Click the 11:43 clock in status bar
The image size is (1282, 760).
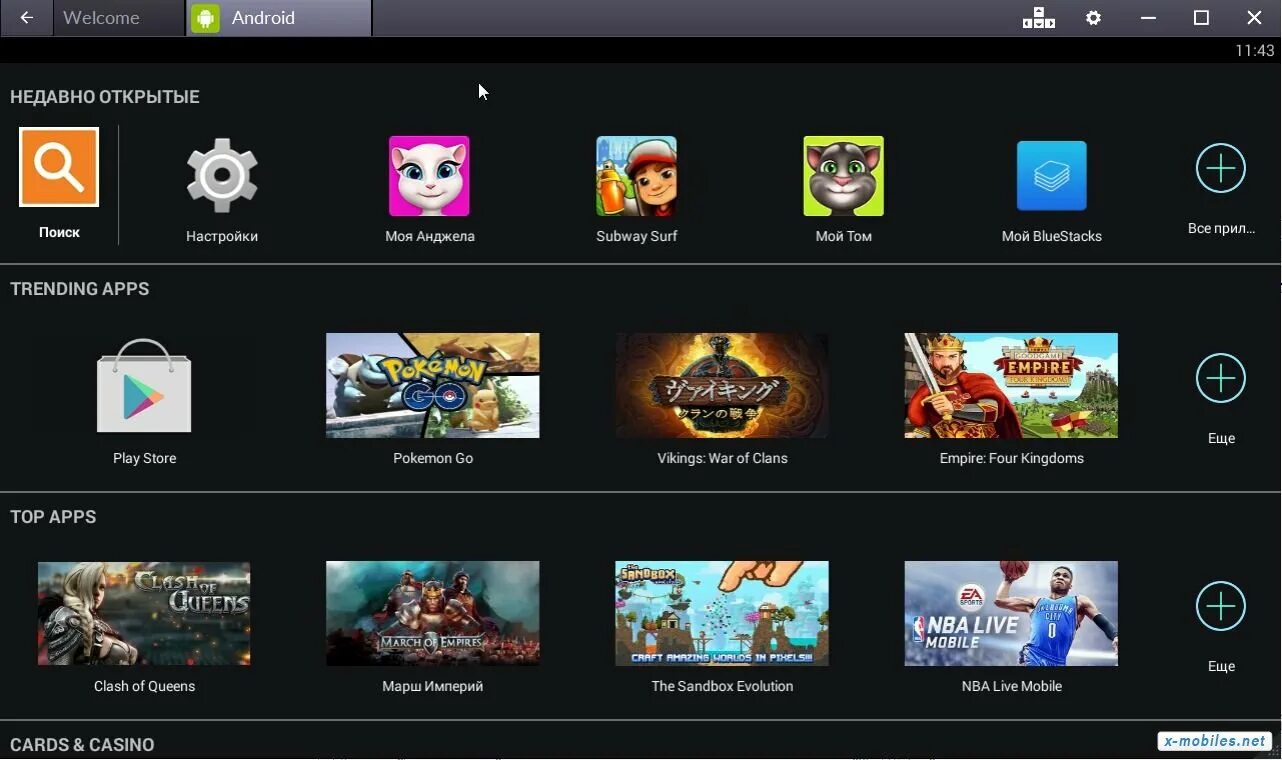click(1254, 50)
